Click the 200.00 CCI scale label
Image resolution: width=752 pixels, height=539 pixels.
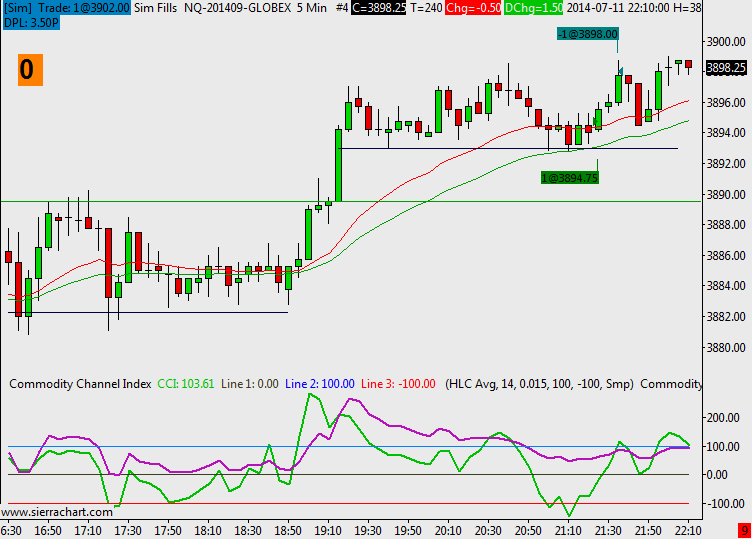[723, 418]
